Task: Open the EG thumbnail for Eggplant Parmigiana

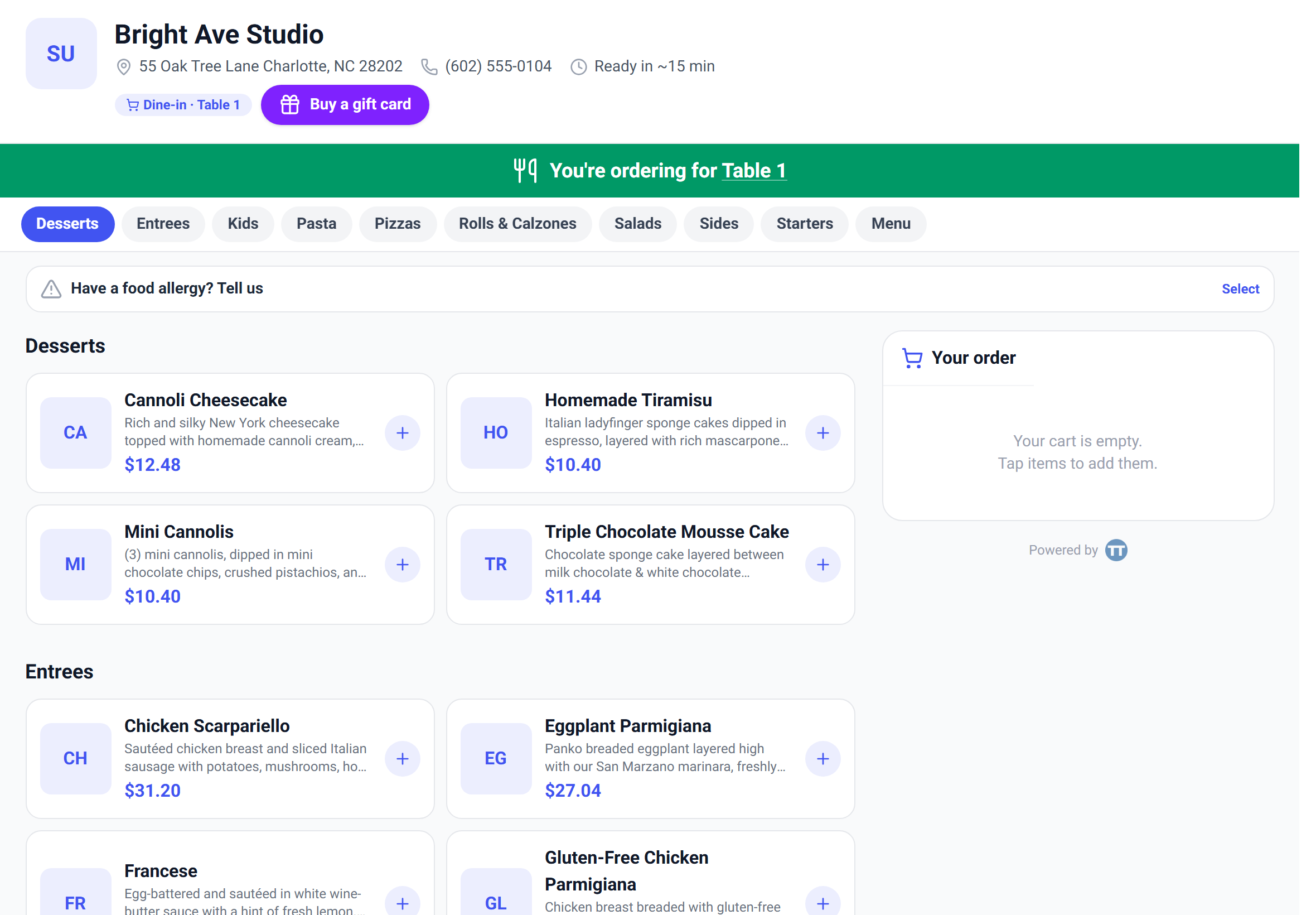Action: pyautogui.click(x=496, y=758)
